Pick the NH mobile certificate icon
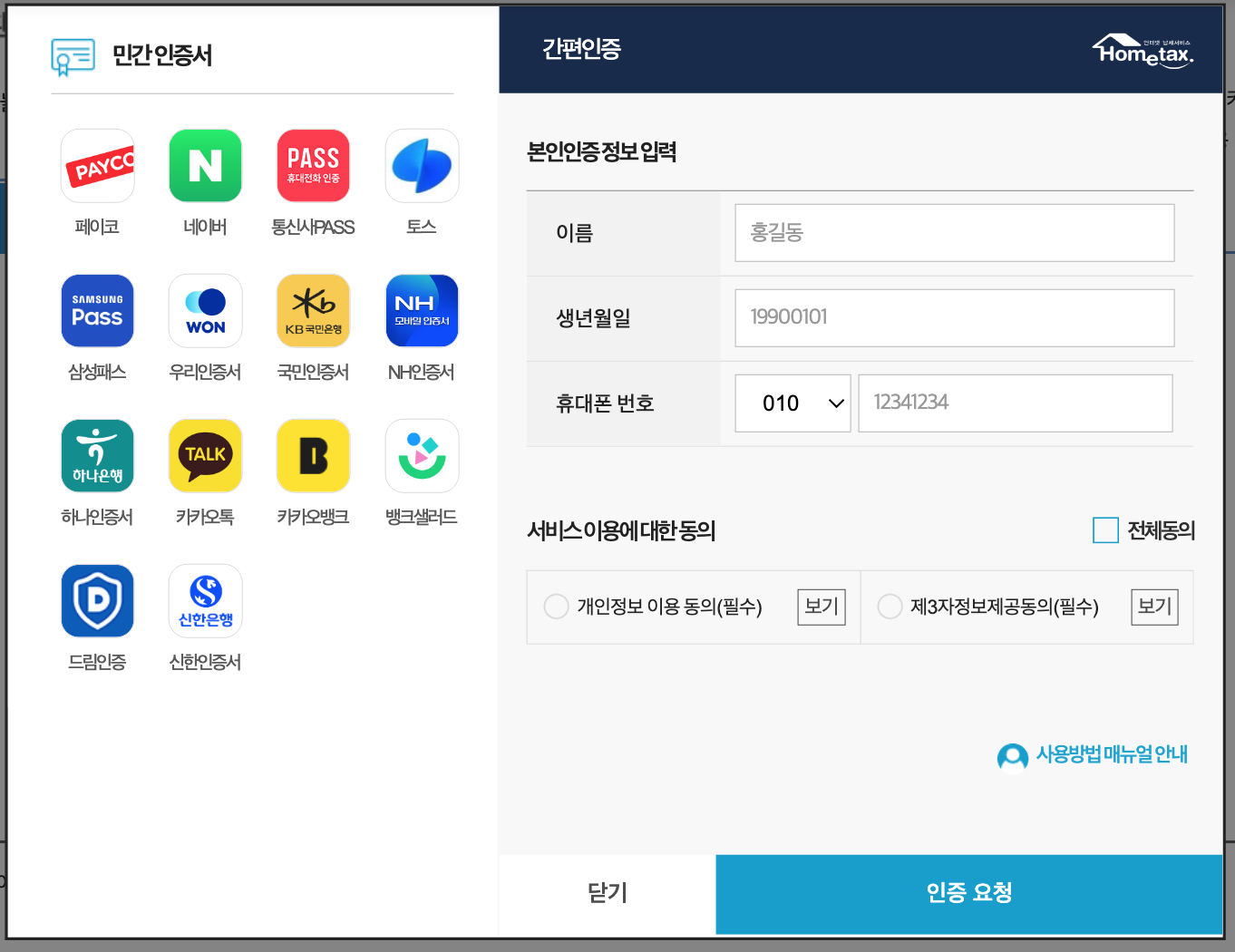 pos(422,311)
